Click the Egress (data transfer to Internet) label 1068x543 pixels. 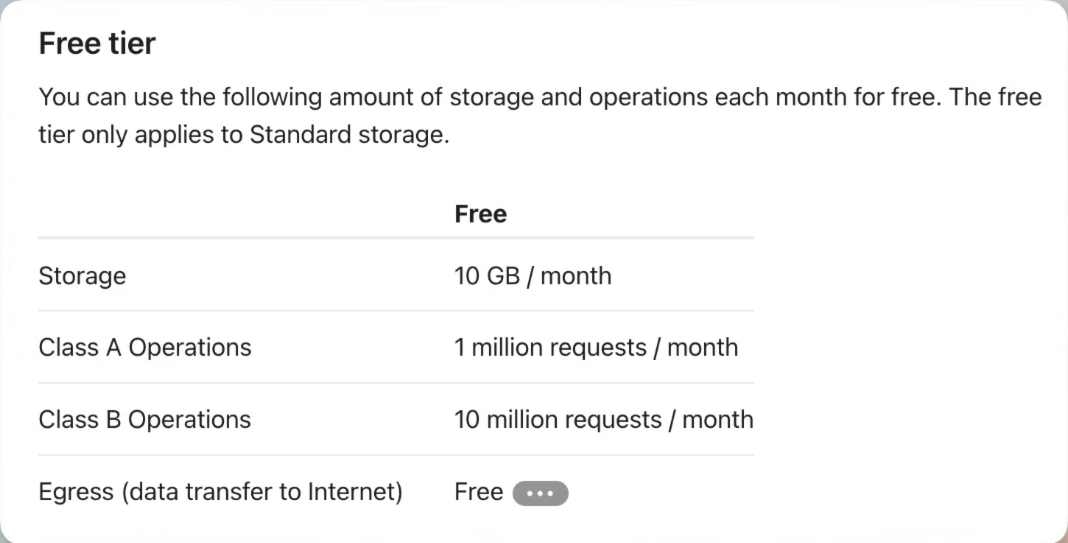(221, 492)
